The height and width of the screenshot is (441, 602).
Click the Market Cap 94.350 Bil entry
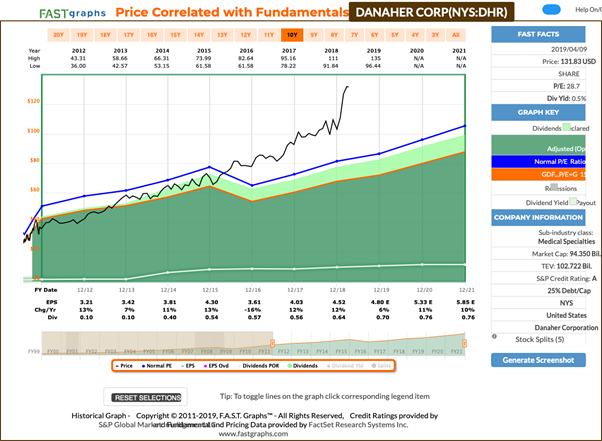566,254
